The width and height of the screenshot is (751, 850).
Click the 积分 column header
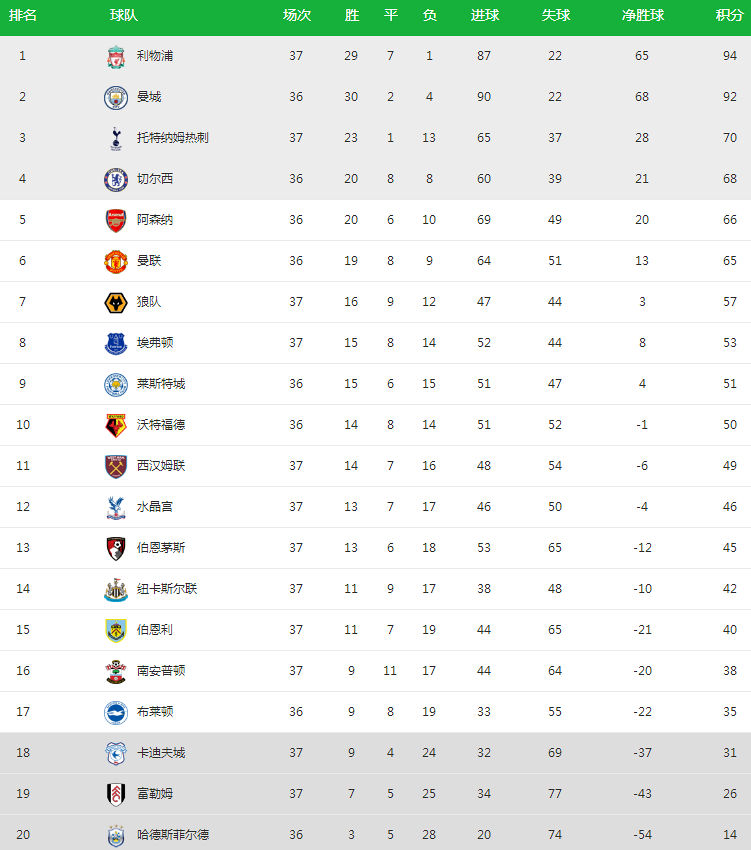(x=729, y=16)
